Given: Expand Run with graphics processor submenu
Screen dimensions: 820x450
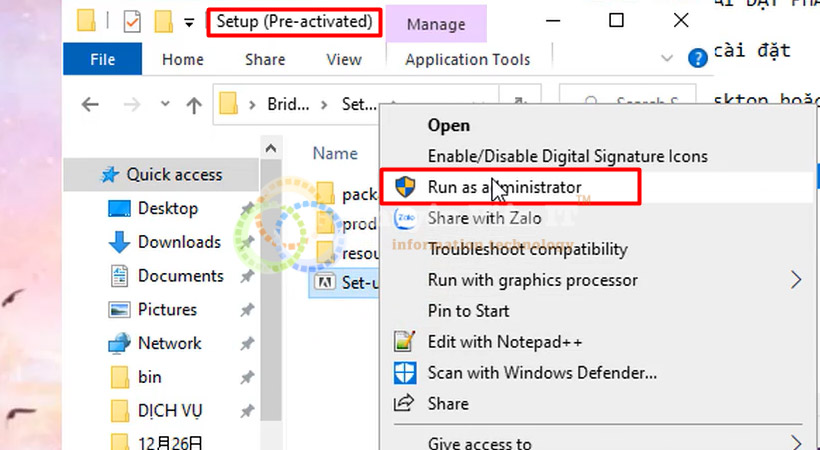Looking at the screenshot, I should 796,280.
